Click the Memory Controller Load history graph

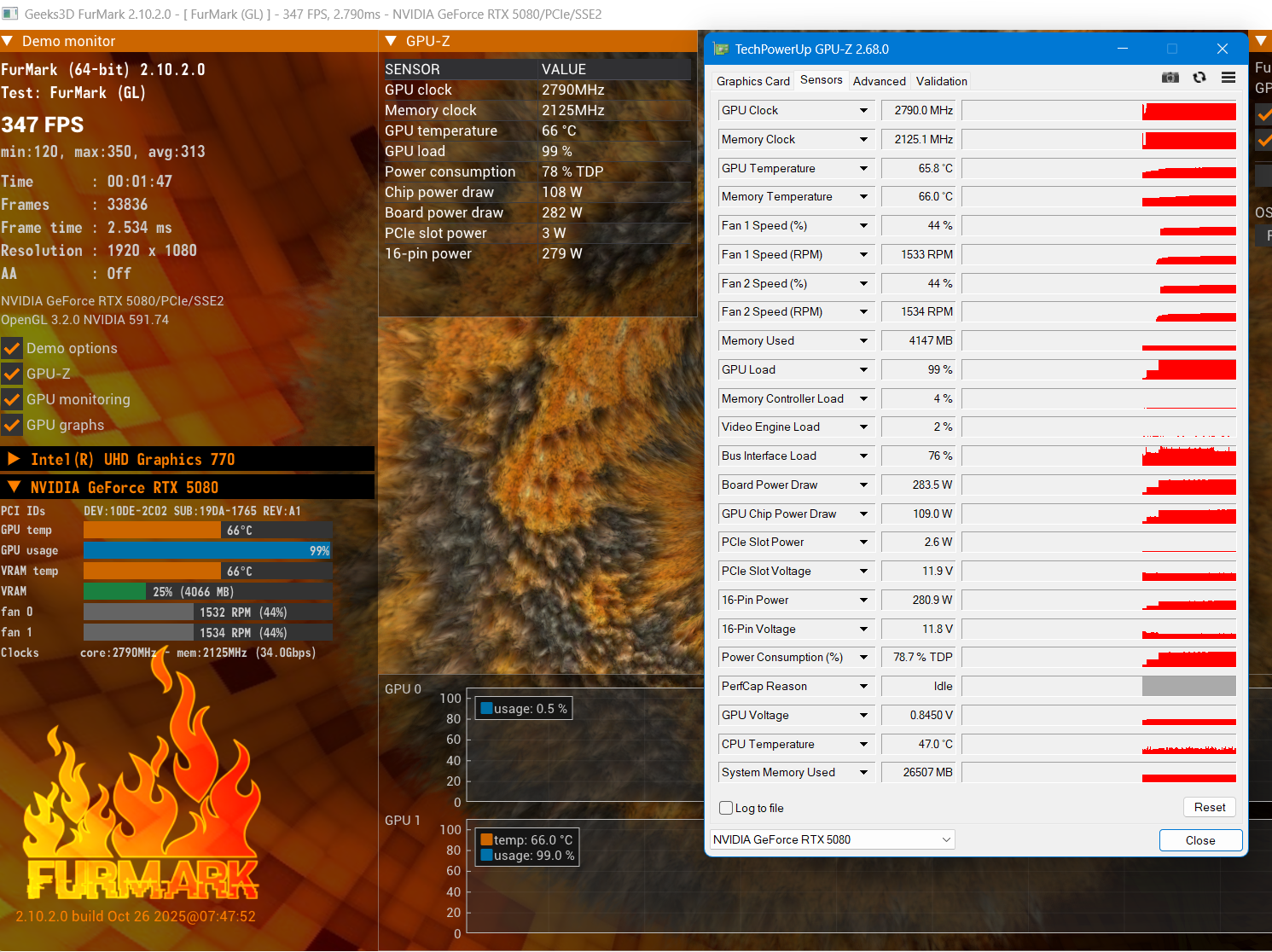coord(1099,398)
